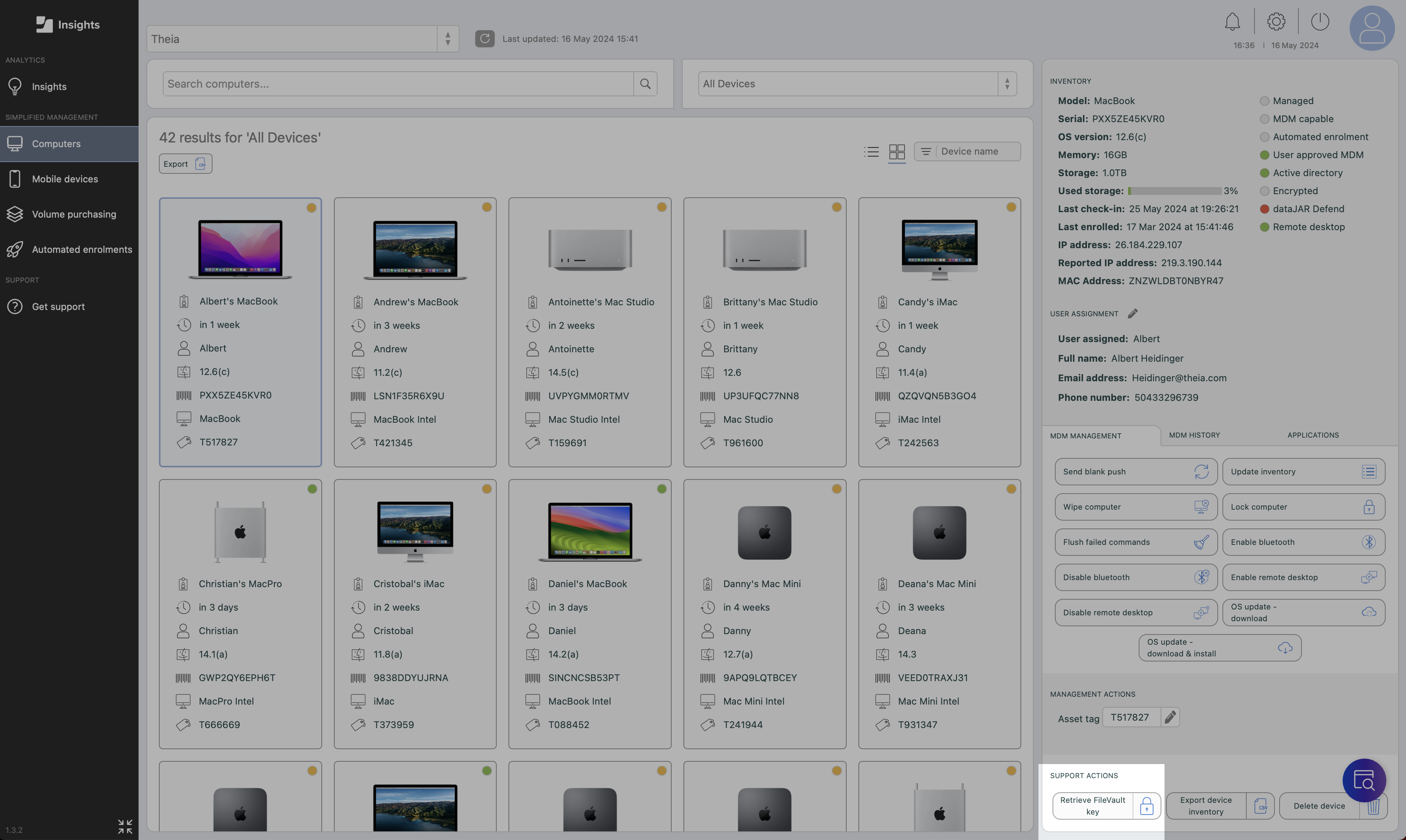
Task: Switch to list view layout
Action: pos(871,151)
